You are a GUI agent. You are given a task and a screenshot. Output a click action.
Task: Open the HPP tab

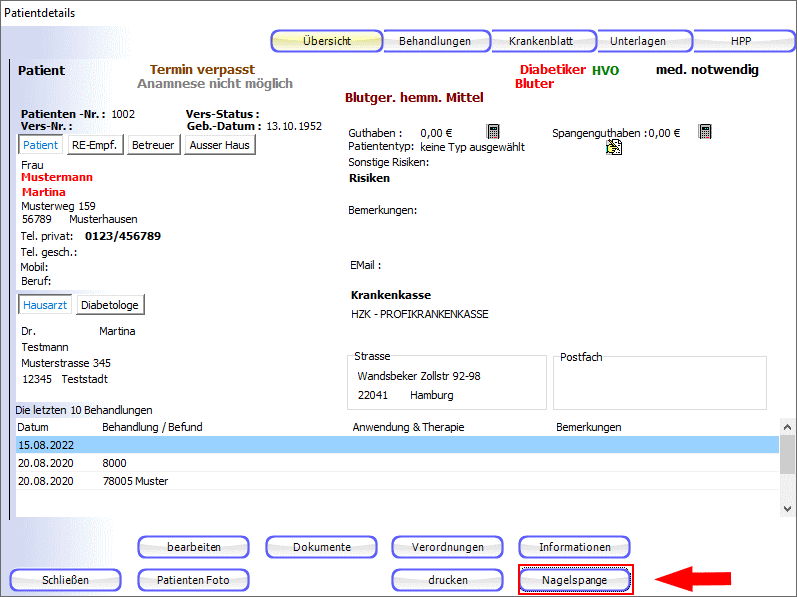click(x=740, y=42)
